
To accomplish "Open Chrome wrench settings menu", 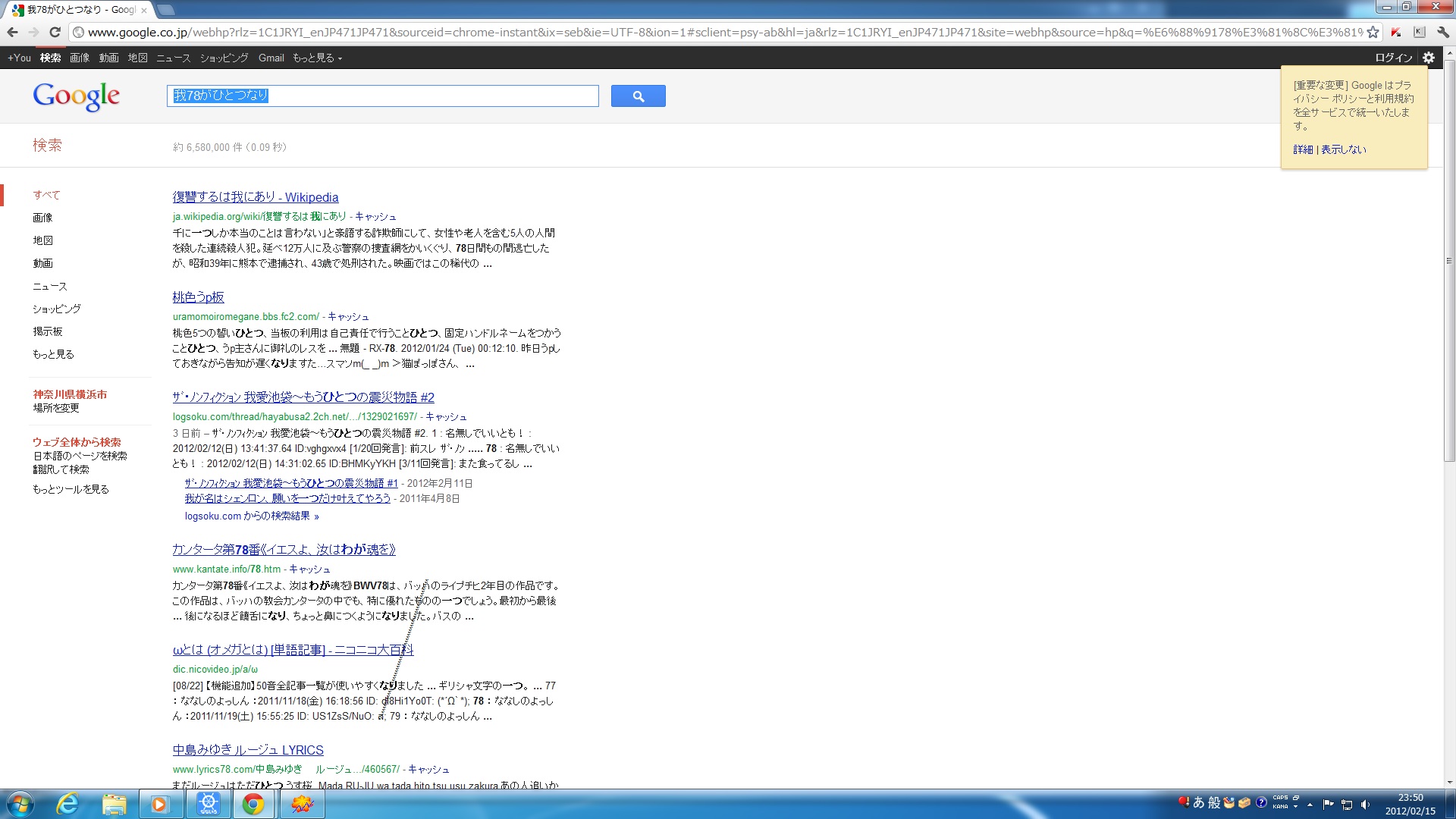I will click(1443, 32).
